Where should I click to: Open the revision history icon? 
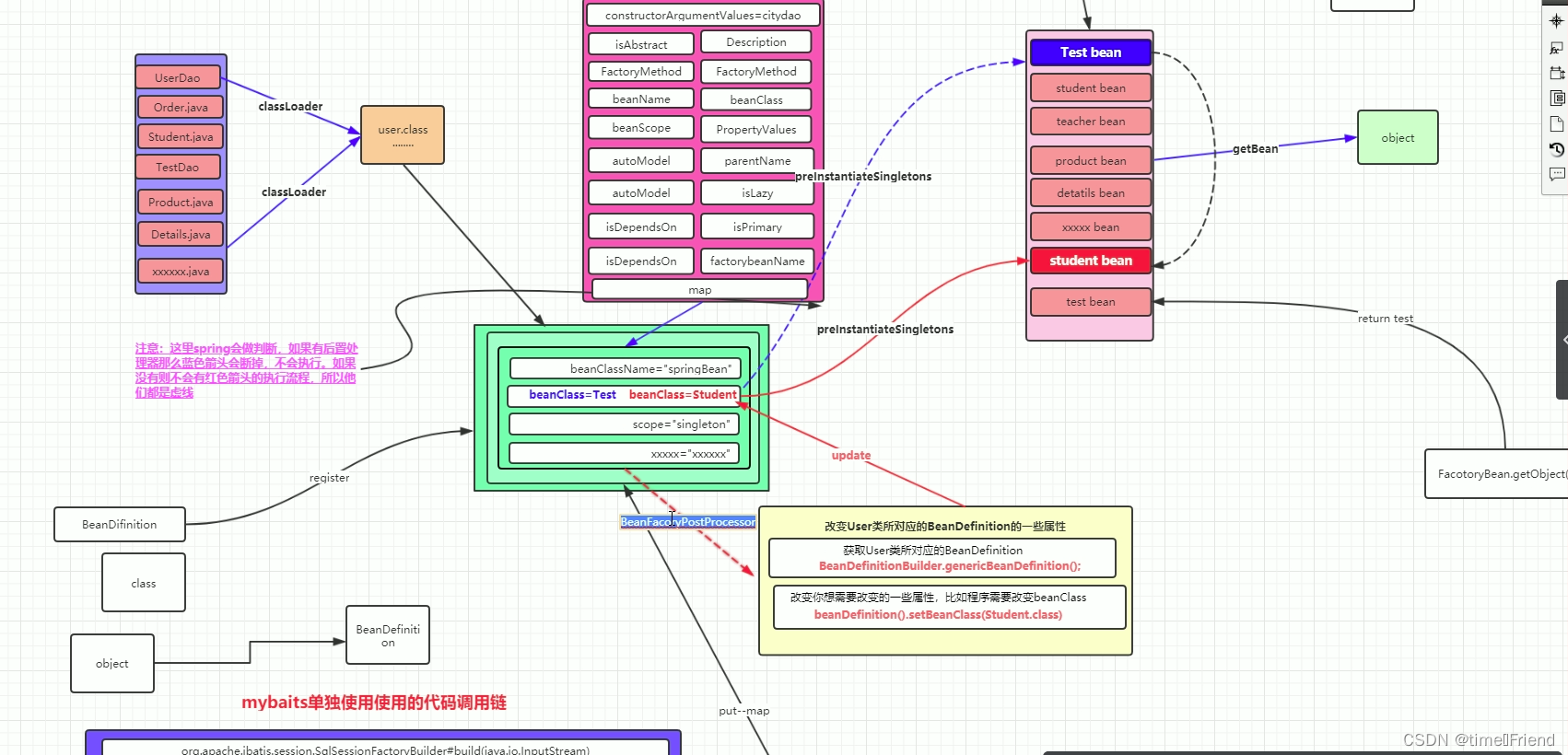(1556, 149)
